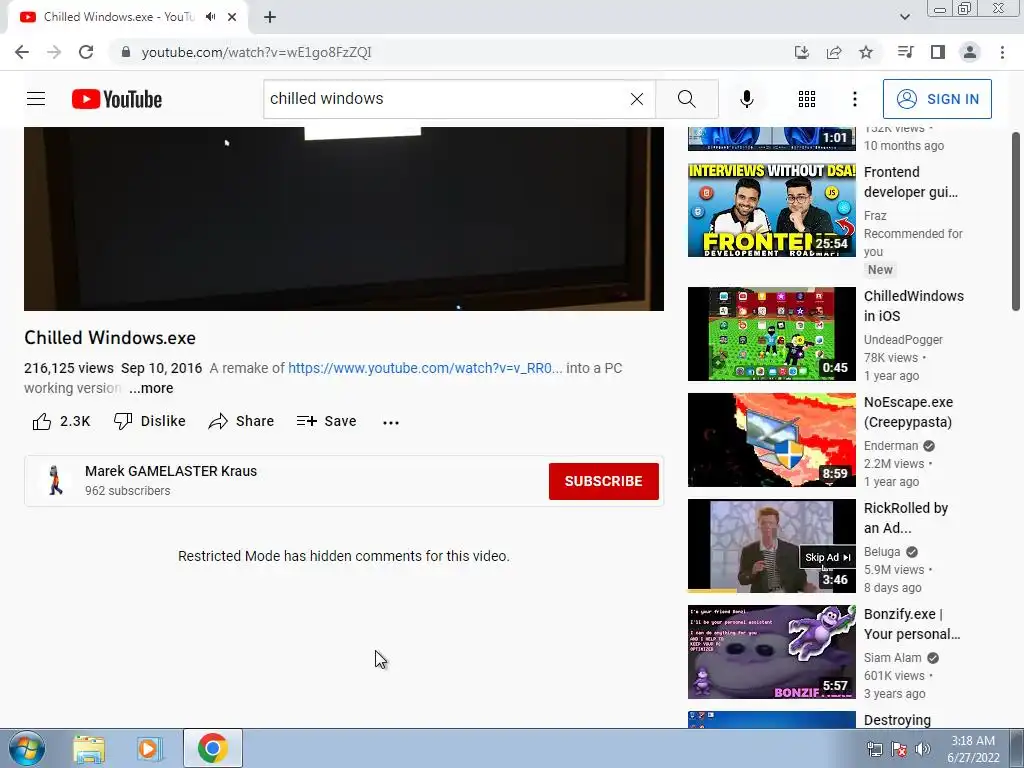
Task: Open RickRolled by an Ad thumbnail
Action: pos(771,546)
